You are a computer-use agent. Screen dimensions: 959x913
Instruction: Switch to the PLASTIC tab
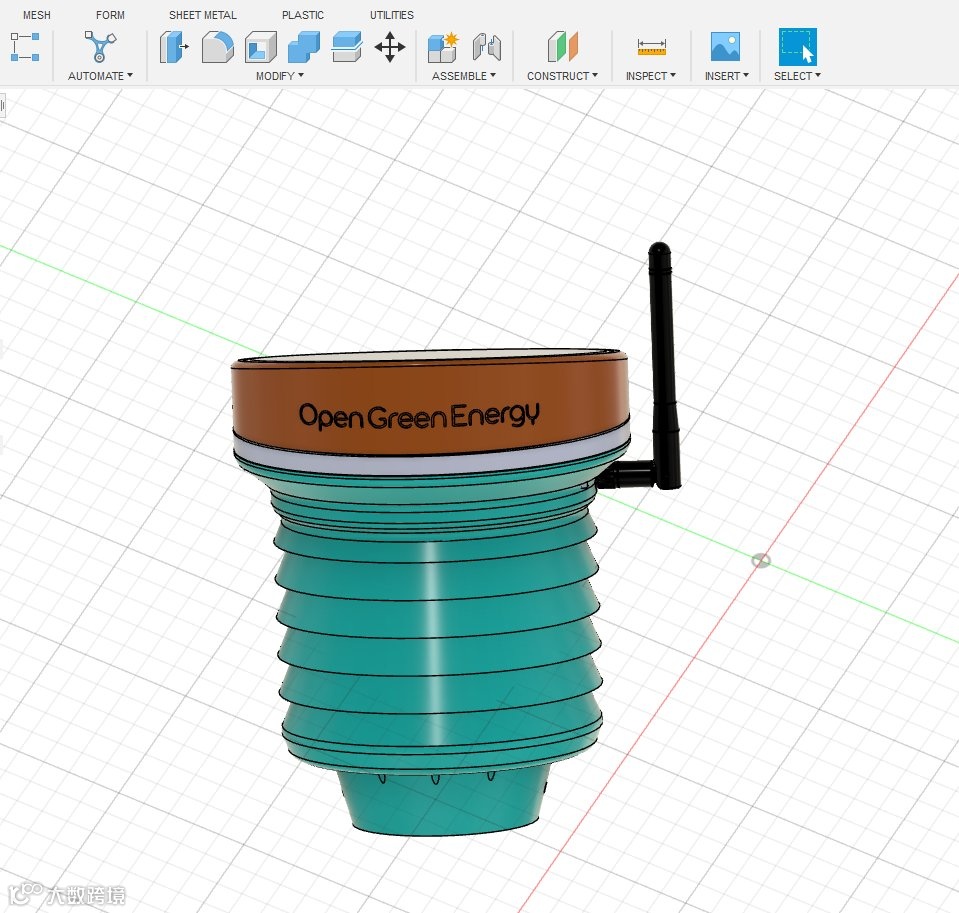[x=303, y=15]
